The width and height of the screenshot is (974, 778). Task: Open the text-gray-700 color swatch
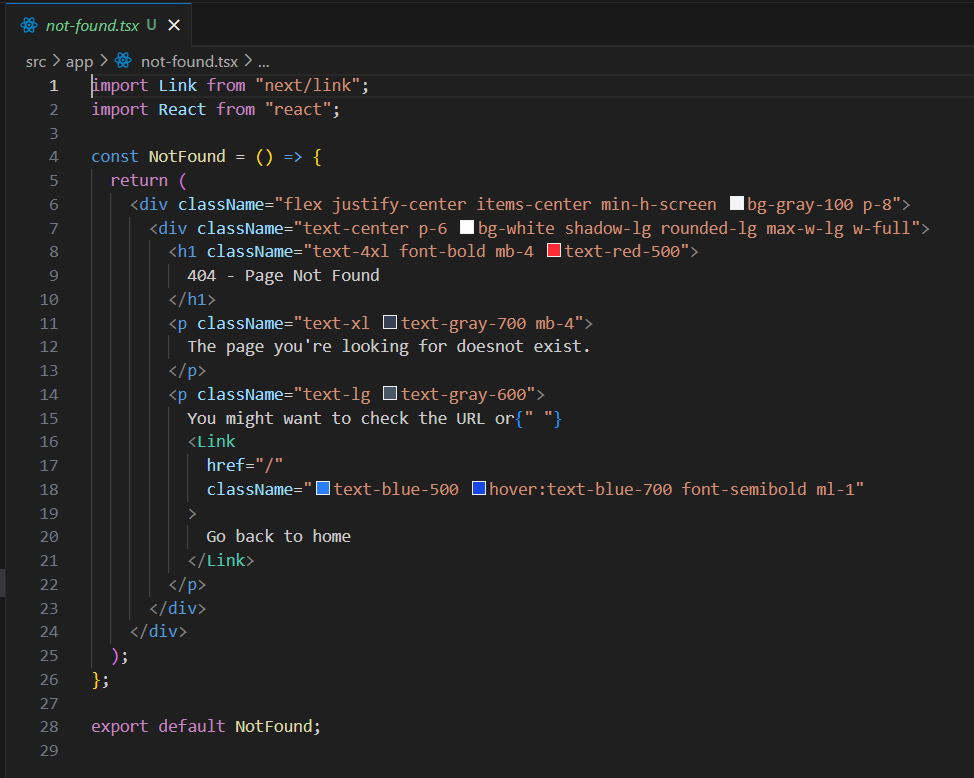coord(389,322)
